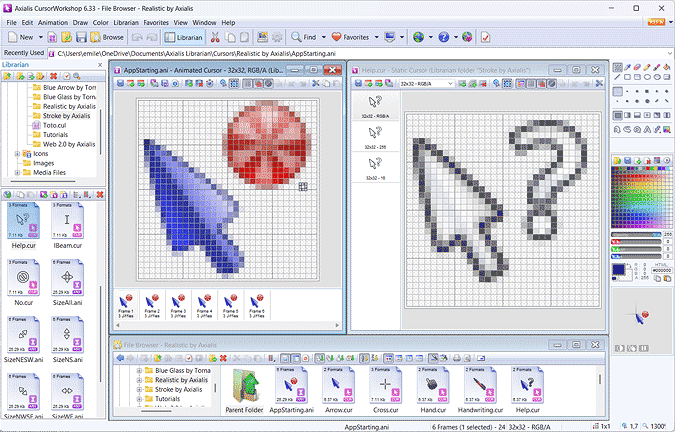The image size is (675, 432).
Task: Open the Librarian menu
Action: tap(126, 23)
